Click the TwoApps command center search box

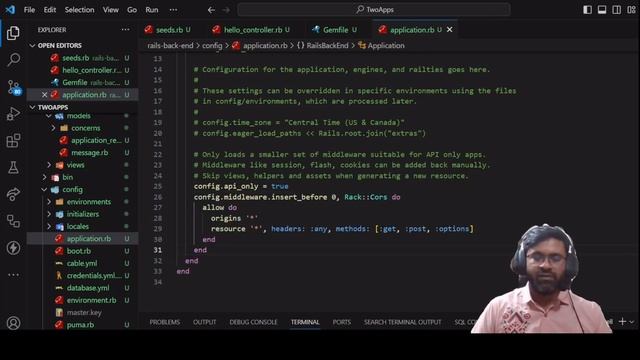pyautogui.click(x=374, y=10)
